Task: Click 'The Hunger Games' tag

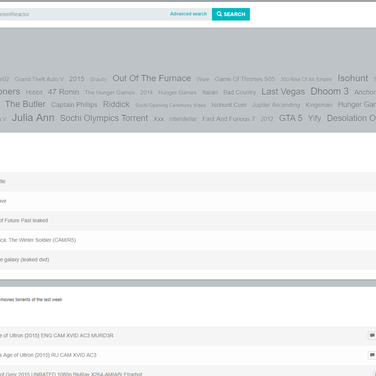Action: [x=110, y=92]
